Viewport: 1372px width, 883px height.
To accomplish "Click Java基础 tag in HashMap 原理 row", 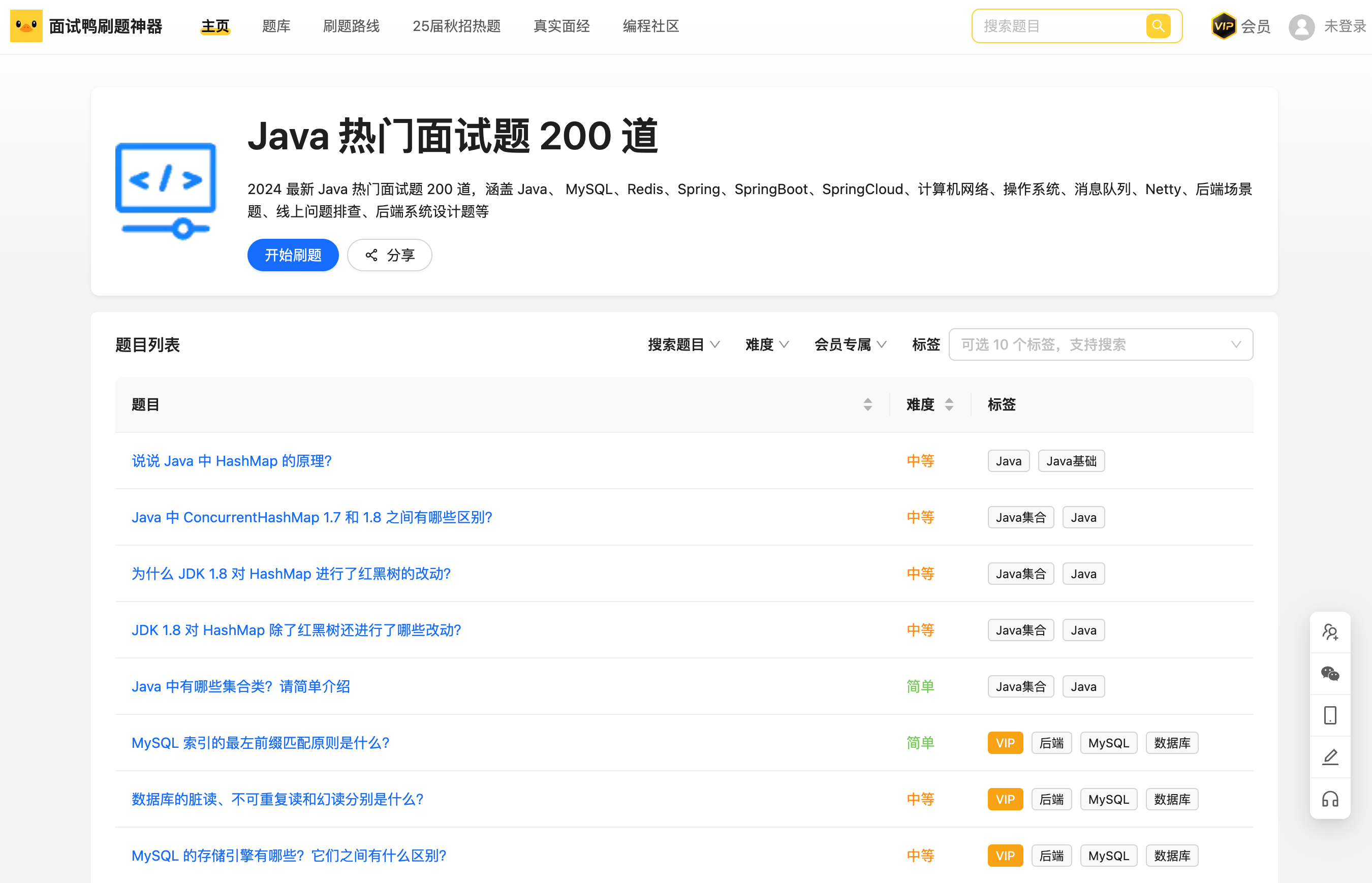I will 1071,460.
